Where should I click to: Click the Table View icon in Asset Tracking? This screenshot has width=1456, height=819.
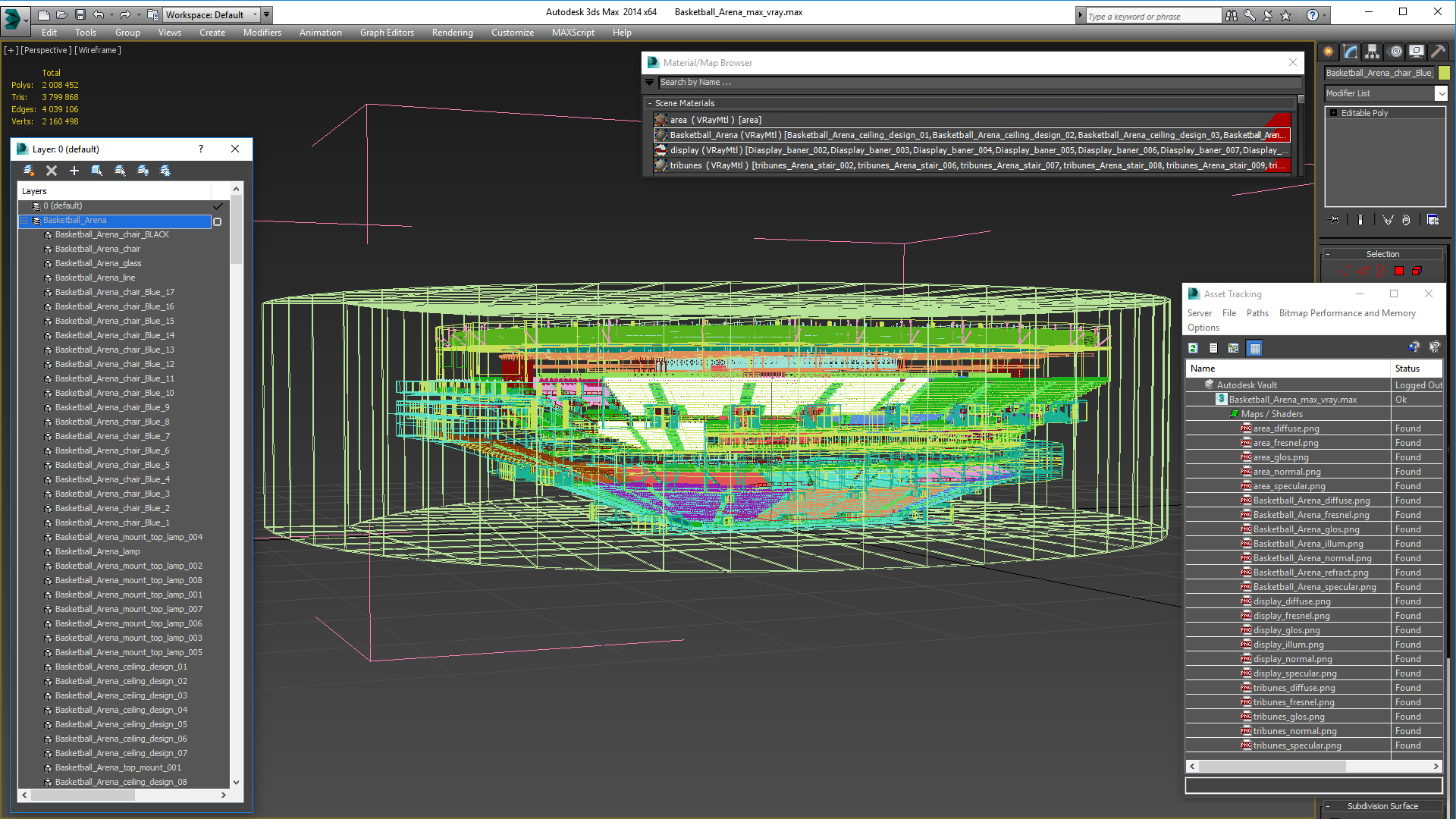(1255, 348)
